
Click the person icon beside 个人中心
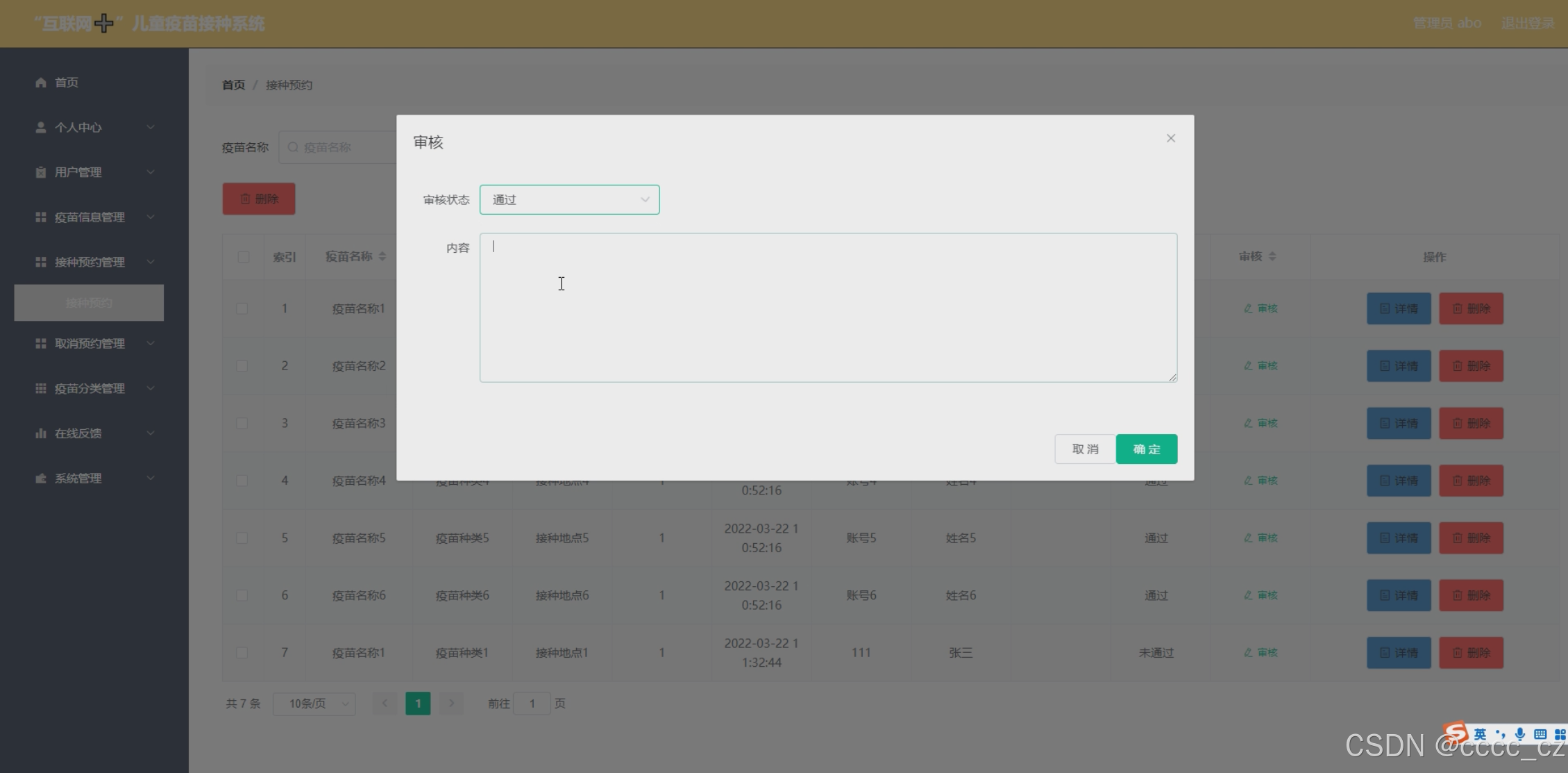41,128
